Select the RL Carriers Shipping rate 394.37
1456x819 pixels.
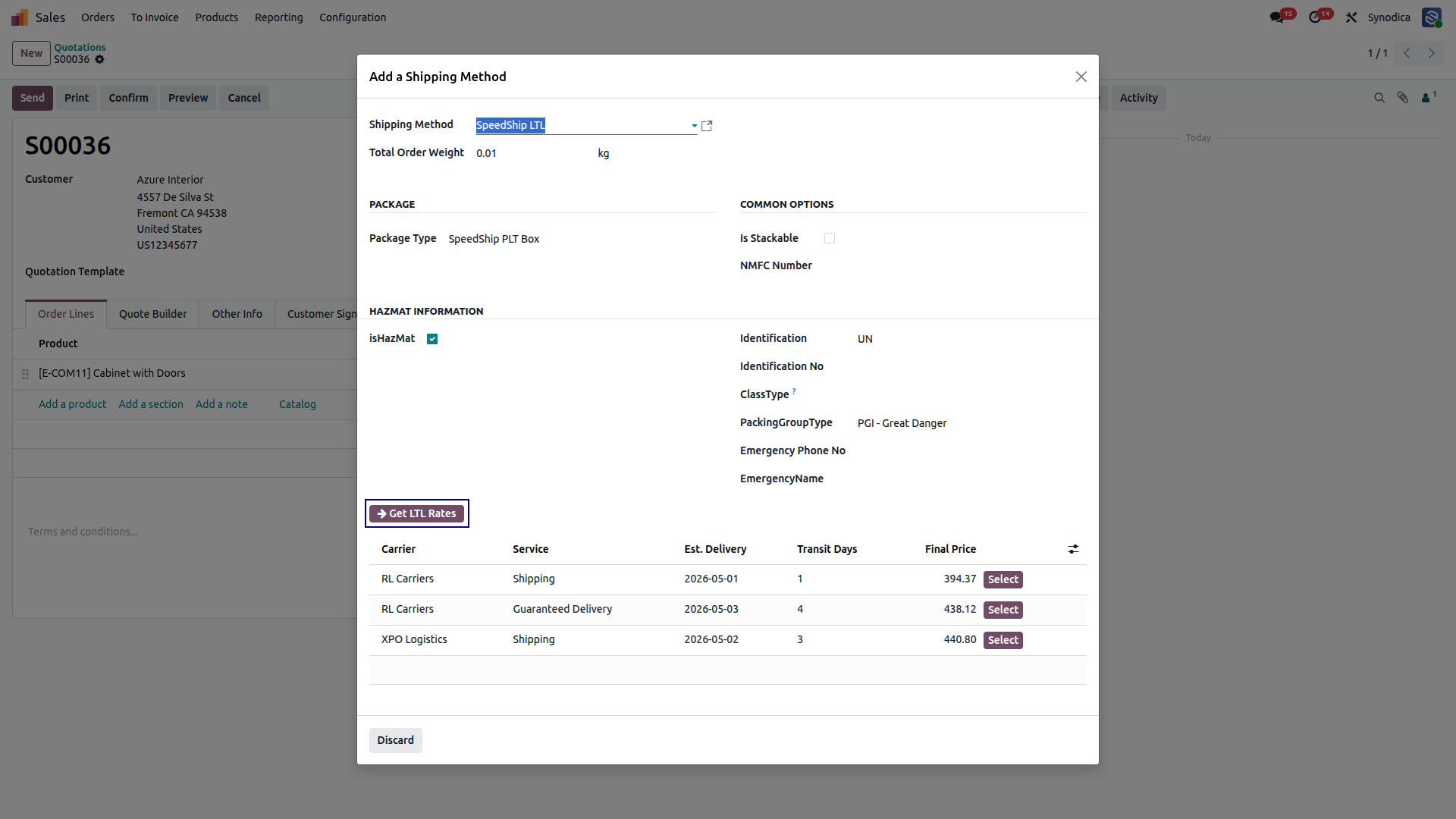[x=1003, y=579]
